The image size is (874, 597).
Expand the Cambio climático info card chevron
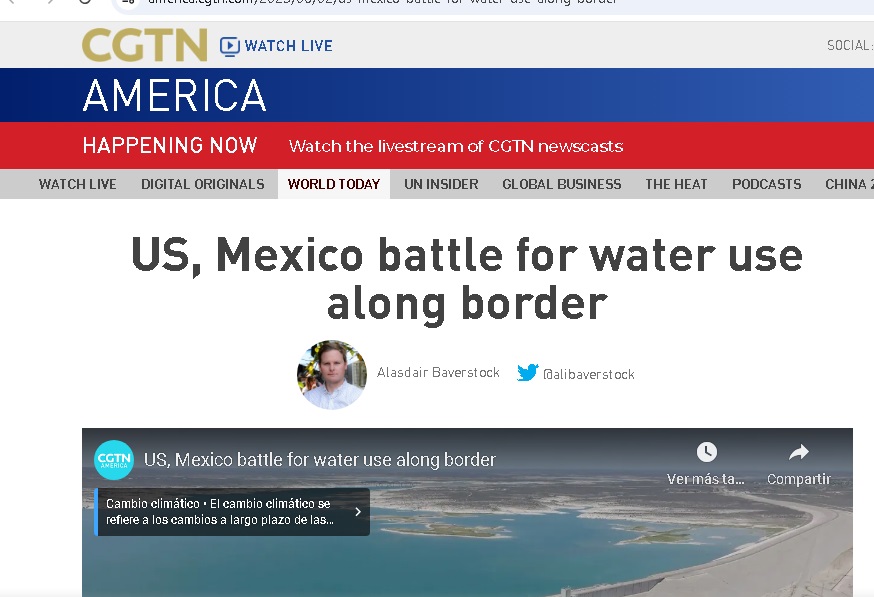coord(358,512)
